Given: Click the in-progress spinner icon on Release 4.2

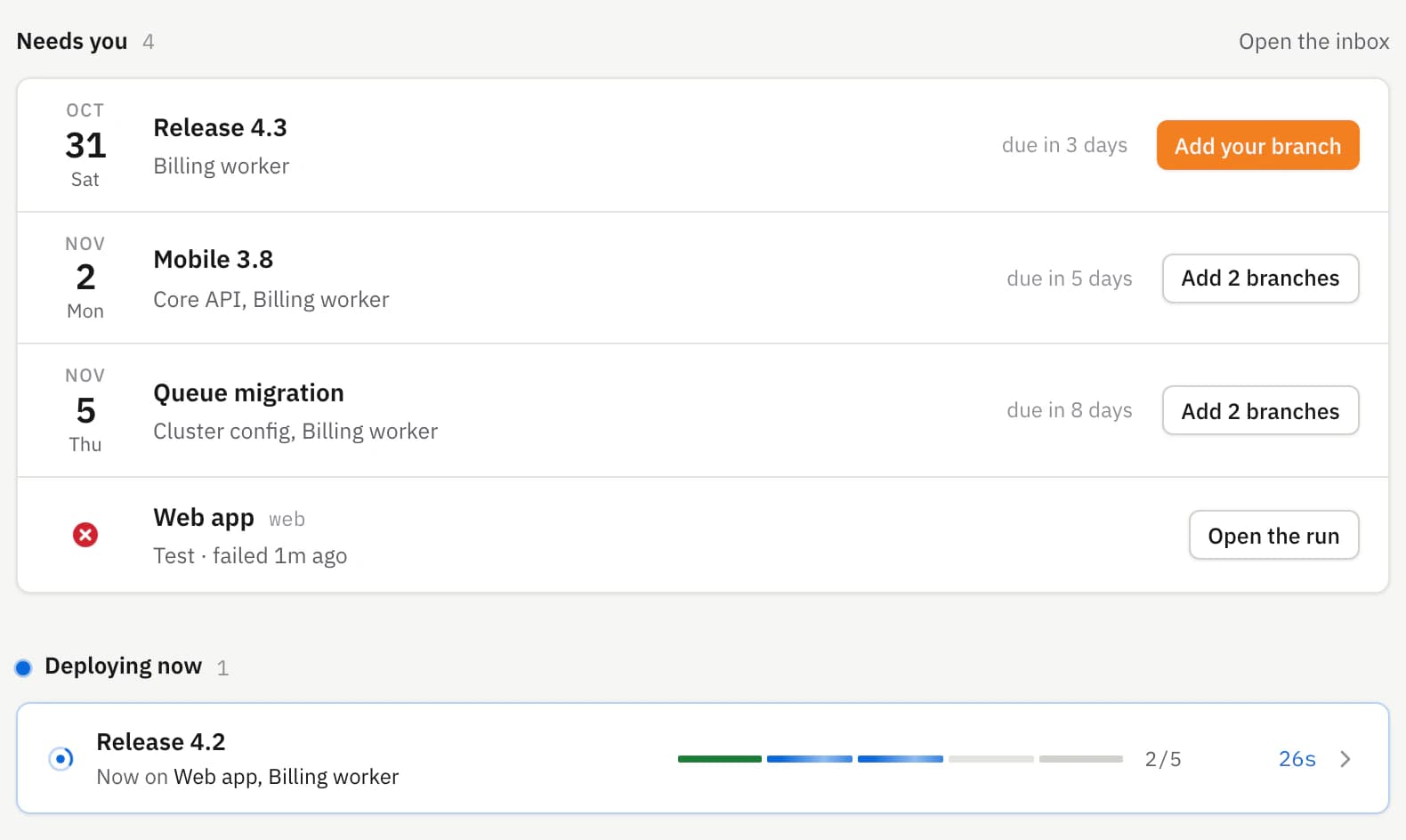Looking at the screenshot, I should click(61, 759).
